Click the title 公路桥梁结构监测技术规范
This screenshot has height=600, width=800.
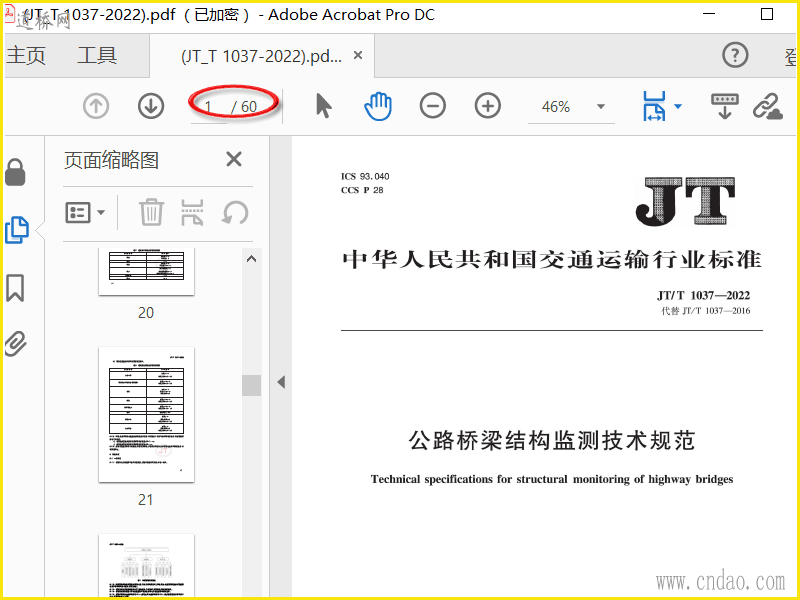pyautogui.click(x=552, y=440)
